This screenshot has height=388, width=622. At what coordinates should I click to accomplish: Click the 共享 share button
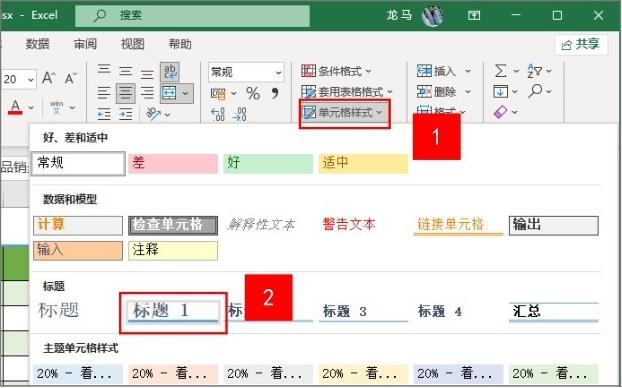[581, 44]
